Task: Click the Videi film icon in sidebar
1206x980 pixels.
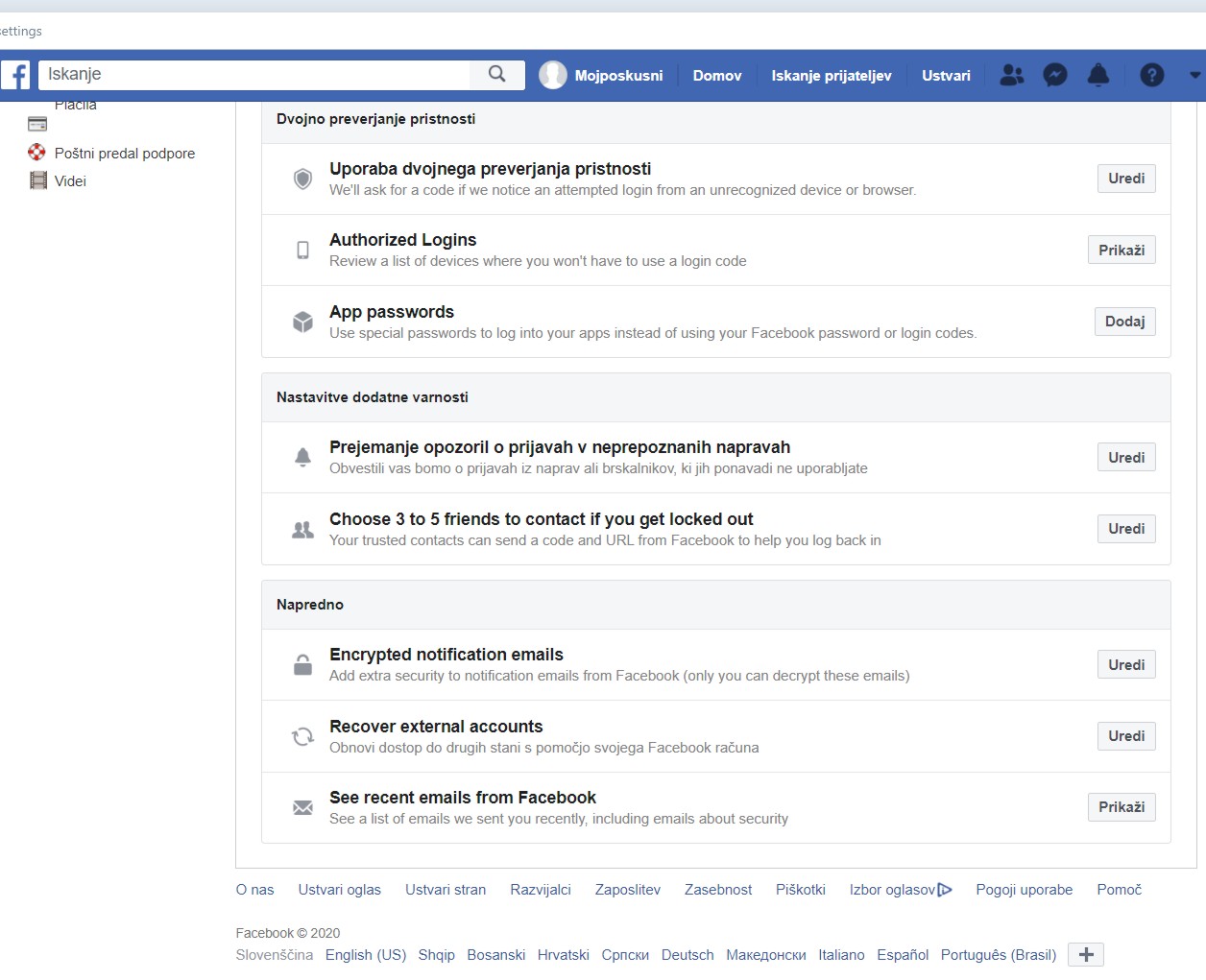Action: tap(38, 180)
